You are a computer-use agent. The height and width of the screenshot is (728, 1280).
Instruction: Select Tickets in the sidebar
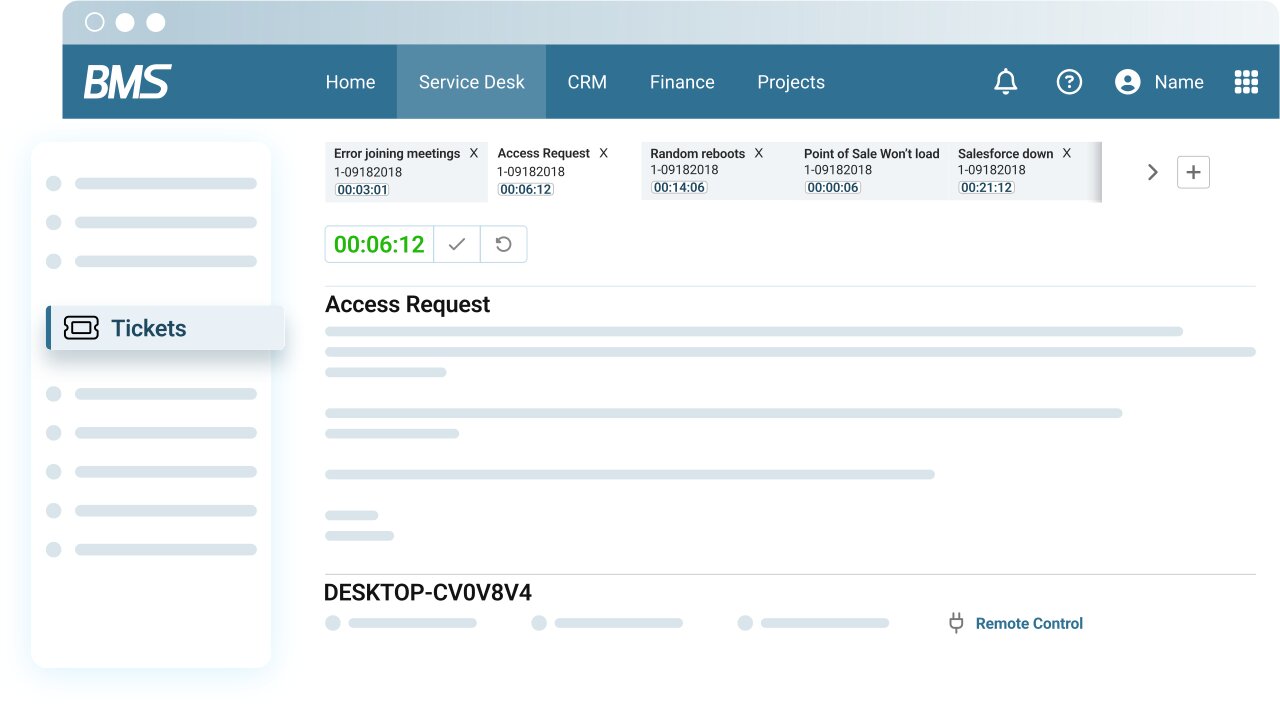coord(166,328)
